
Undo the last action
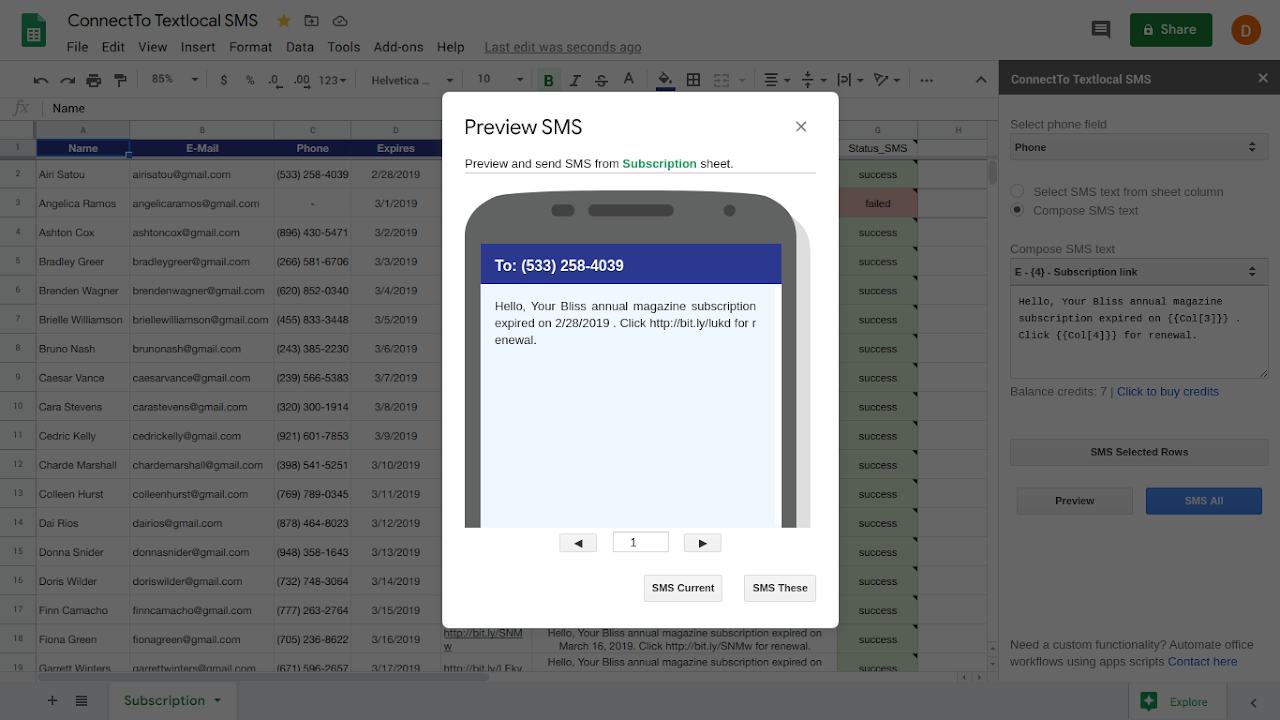tap(41, 80)
